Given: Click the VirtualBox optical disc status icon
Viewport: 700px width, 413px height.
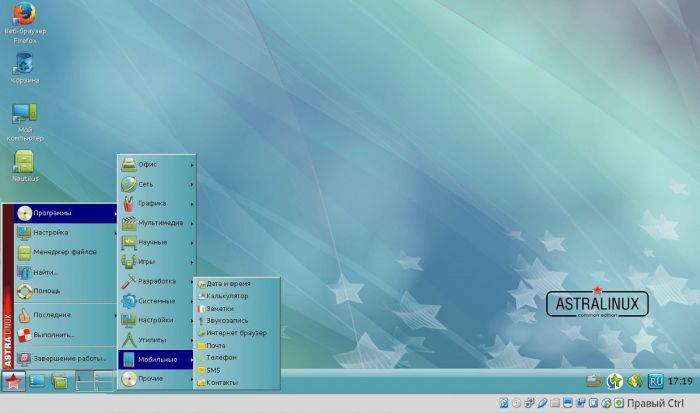Looking at the screenshot, I should pos(517,403).
